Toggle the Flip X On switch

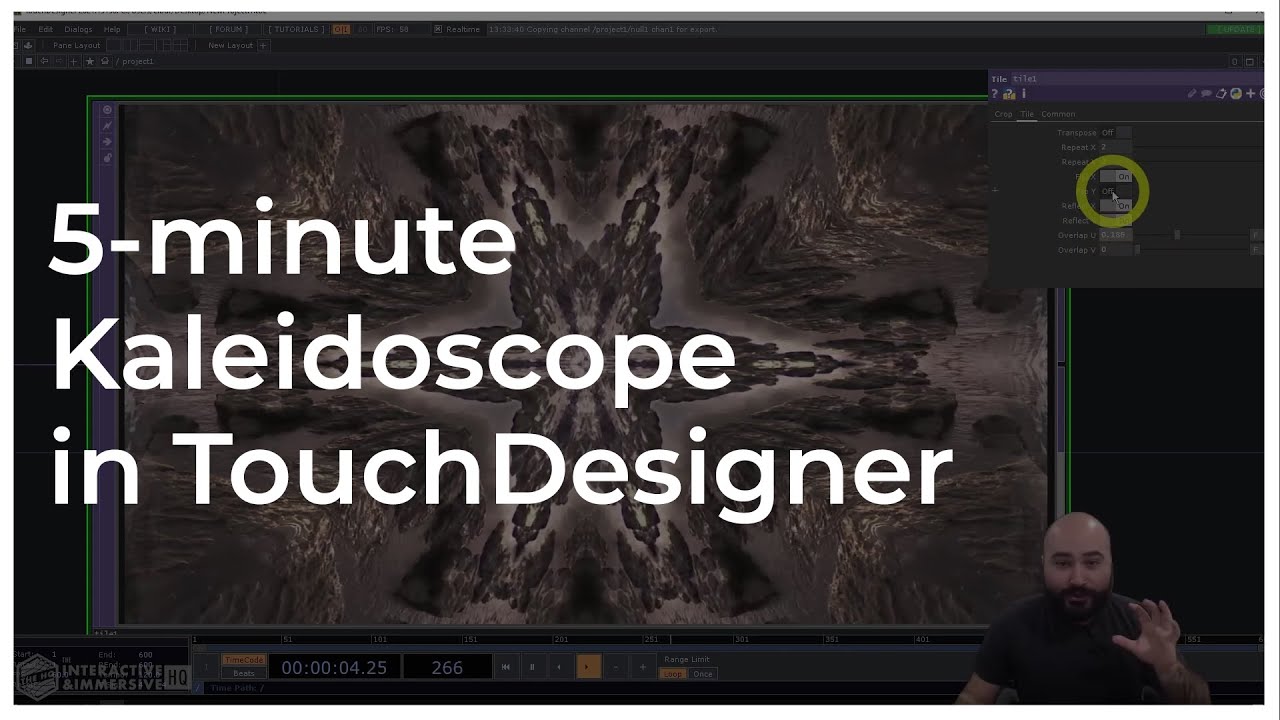[x=1115, y=176]
